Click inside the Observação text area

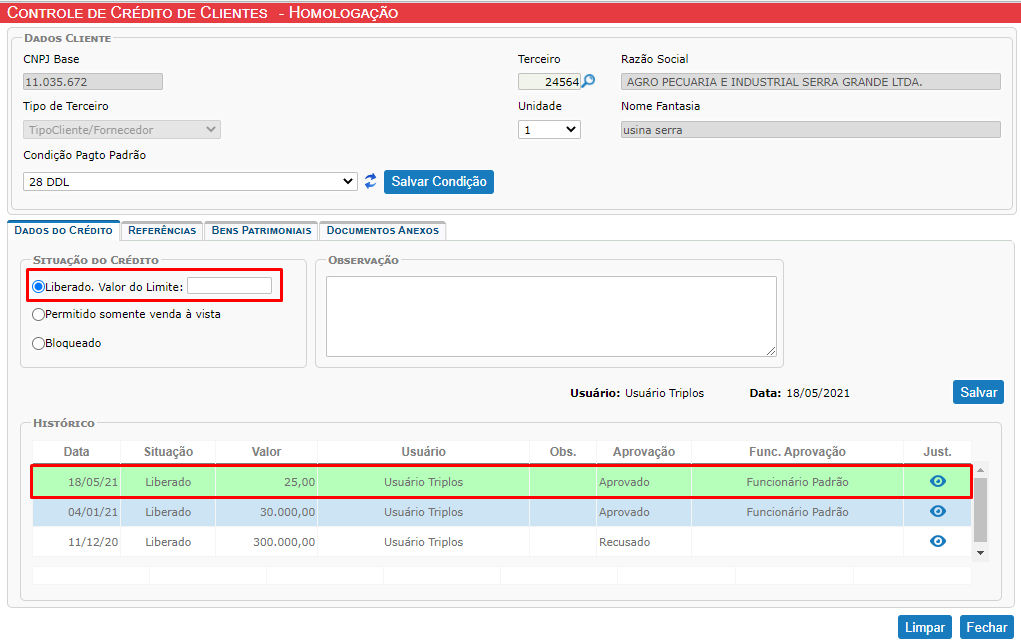pyautogui.click(x=551, y=316)
